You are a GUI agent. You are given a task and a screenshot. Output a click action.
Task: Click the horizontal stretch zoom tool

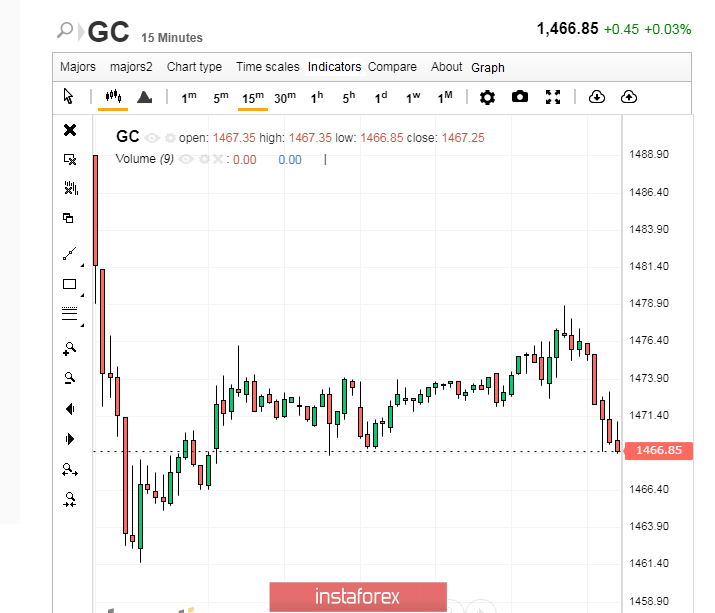tap(70, 470)
